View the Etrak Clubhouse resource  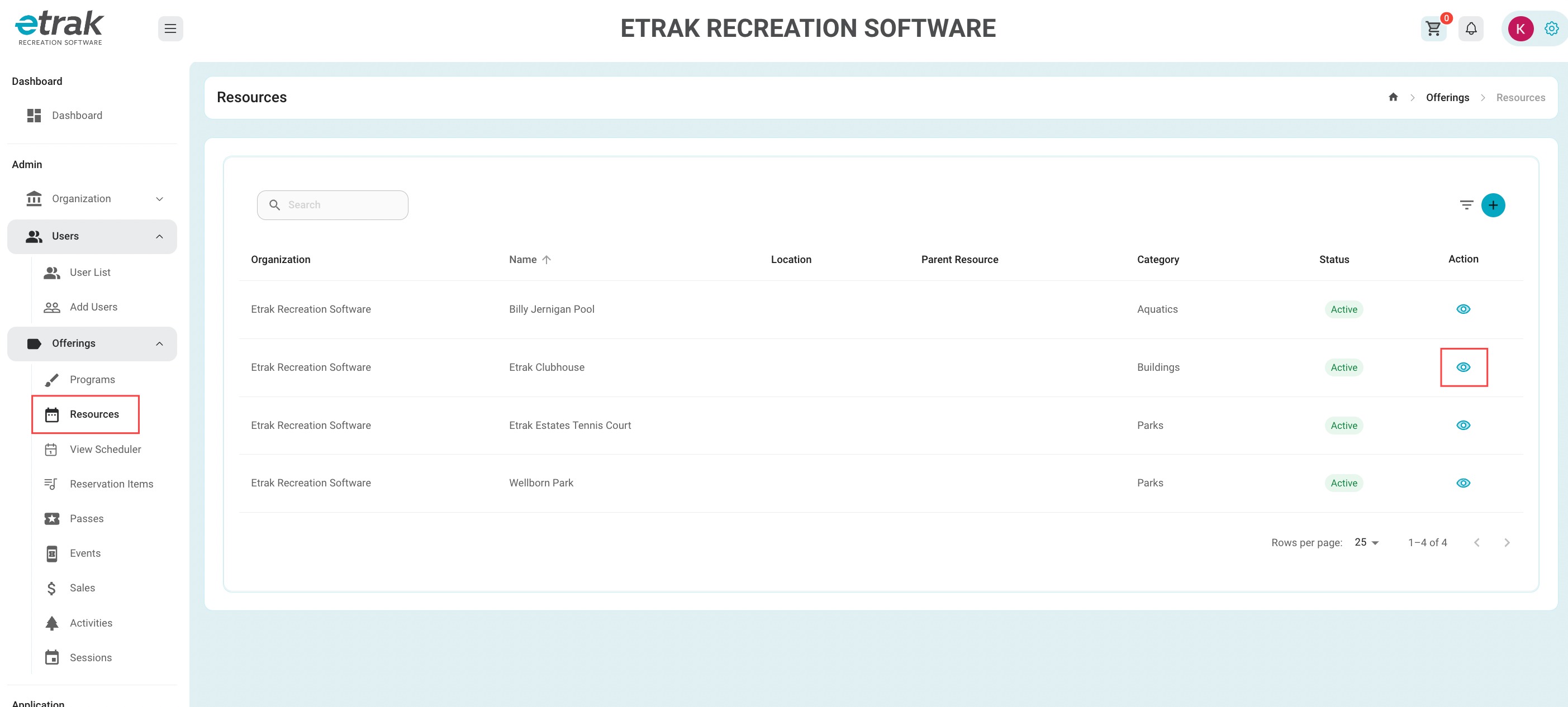point(1464,367)
